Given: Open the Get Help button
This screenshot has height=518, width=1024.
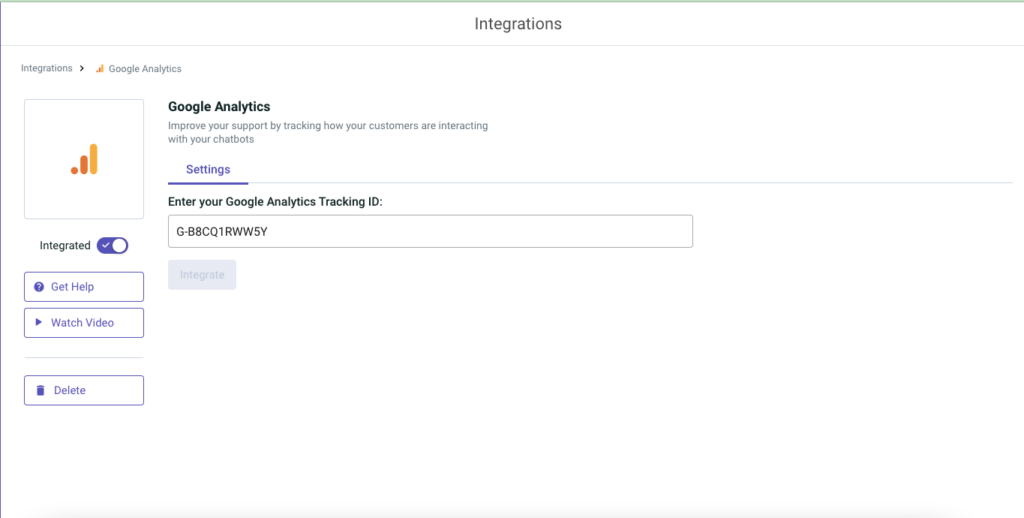Looking at the screenshot, I should pyautogui.click(x=84, y=287).
